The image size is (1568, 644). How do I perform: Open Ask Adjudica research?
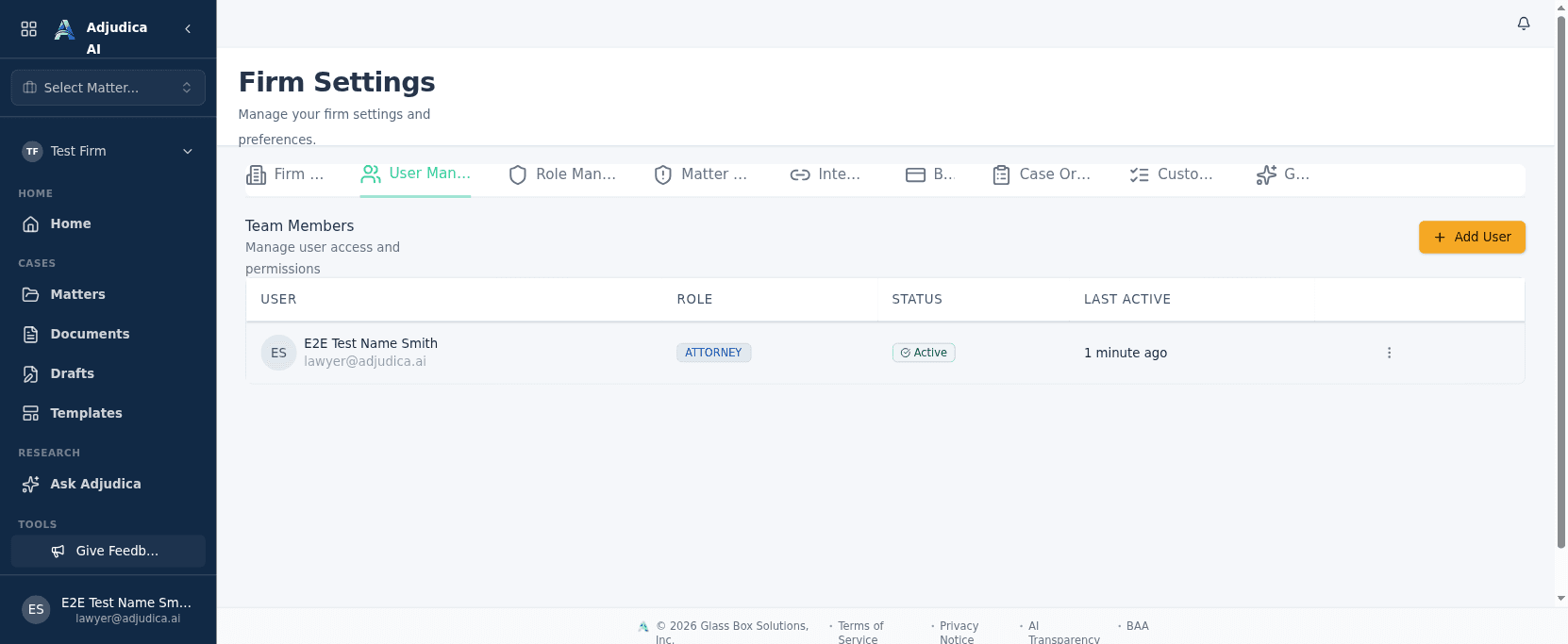click(x=108, y=484)
